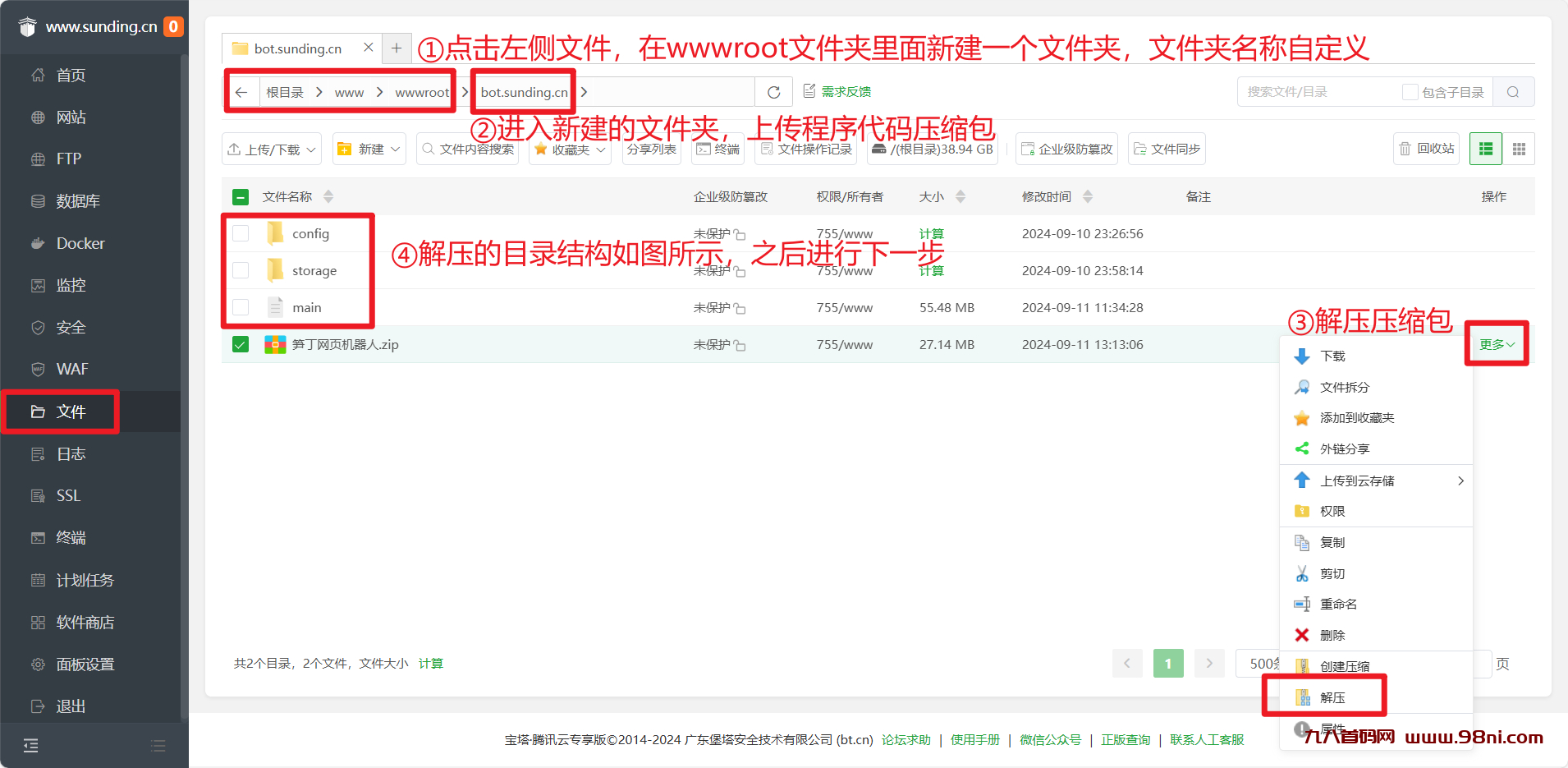1568x768 pixels.
Task: Choose Rename (重命名) in context menu
Action: [1338, 604]
